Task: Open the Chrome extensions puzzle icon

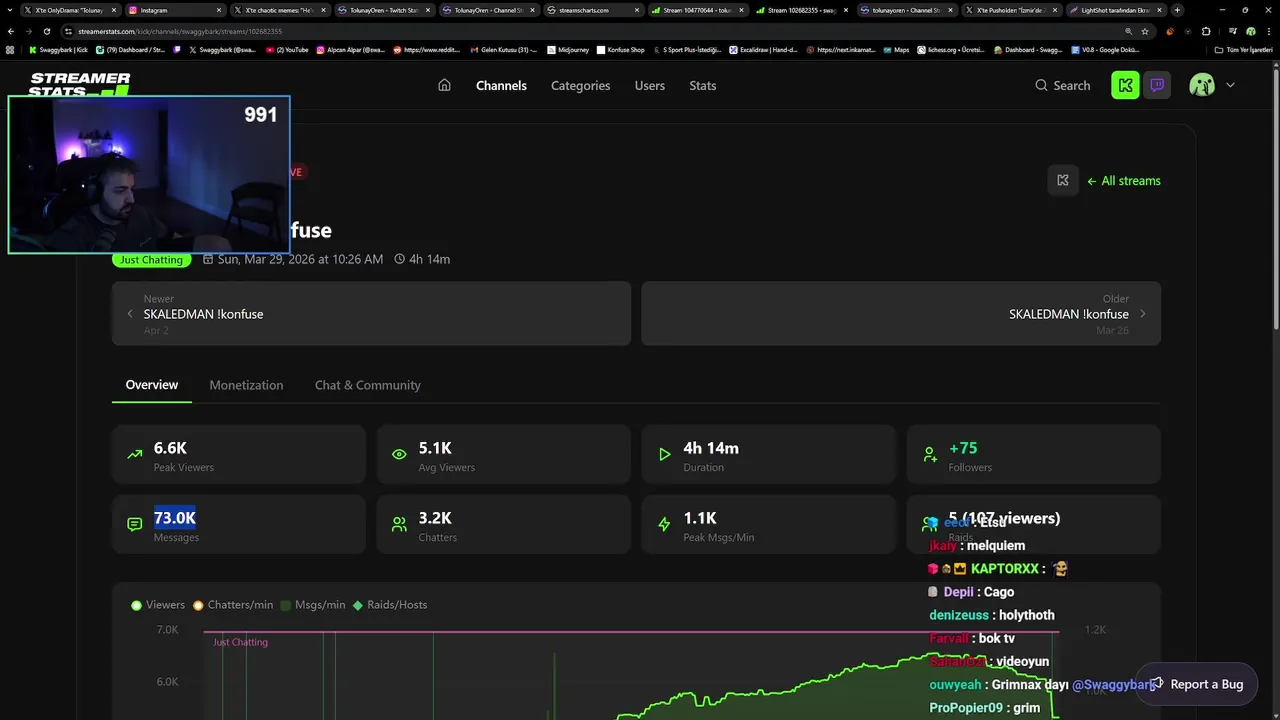Action: click(1205, 31)
